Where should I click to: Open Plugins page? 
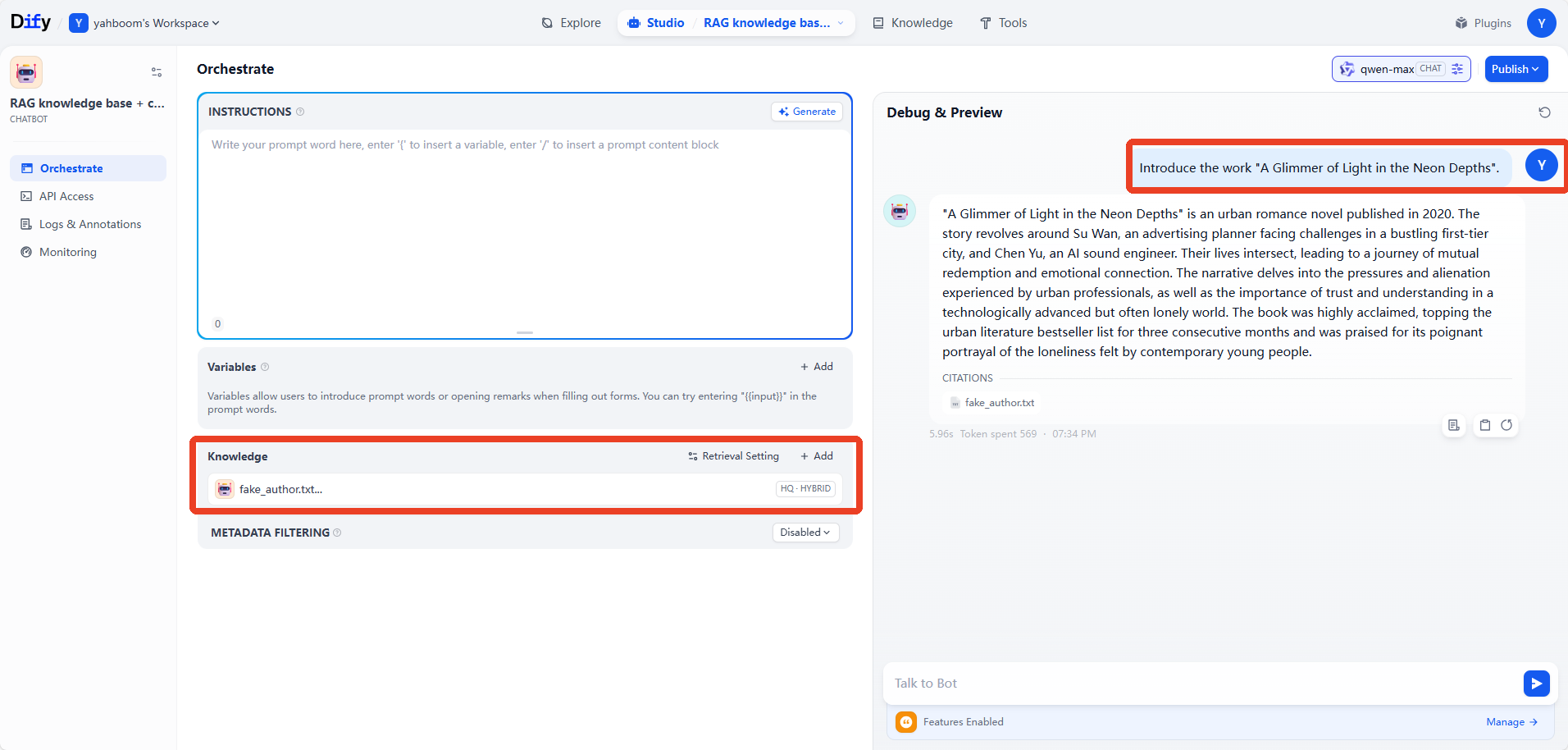coord(1483,23)
